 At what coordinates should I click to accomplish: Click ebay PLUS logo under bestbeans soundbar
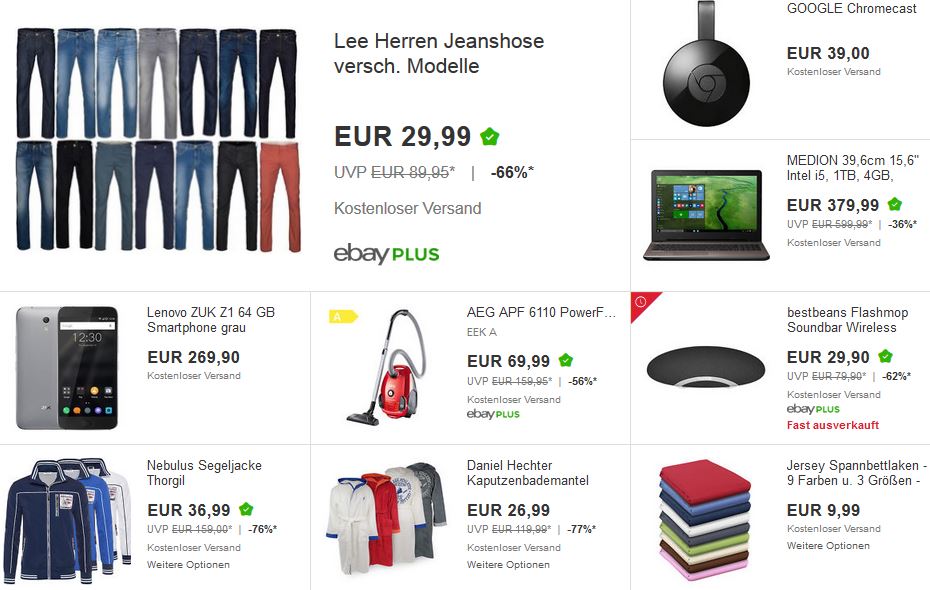(x=813, y=409)
